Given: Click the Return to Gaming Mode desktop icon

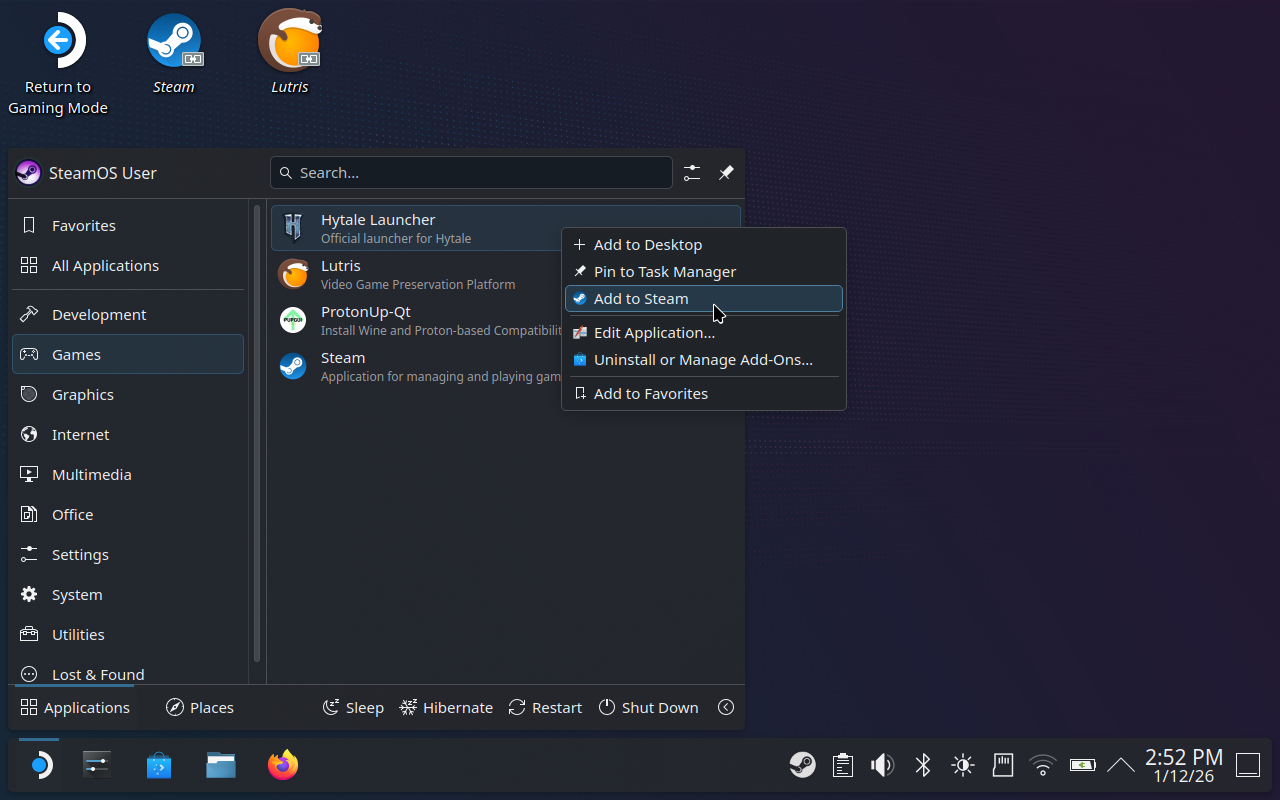Looking at the screenshot, I should pyautogui.click(x=58, y=40).
